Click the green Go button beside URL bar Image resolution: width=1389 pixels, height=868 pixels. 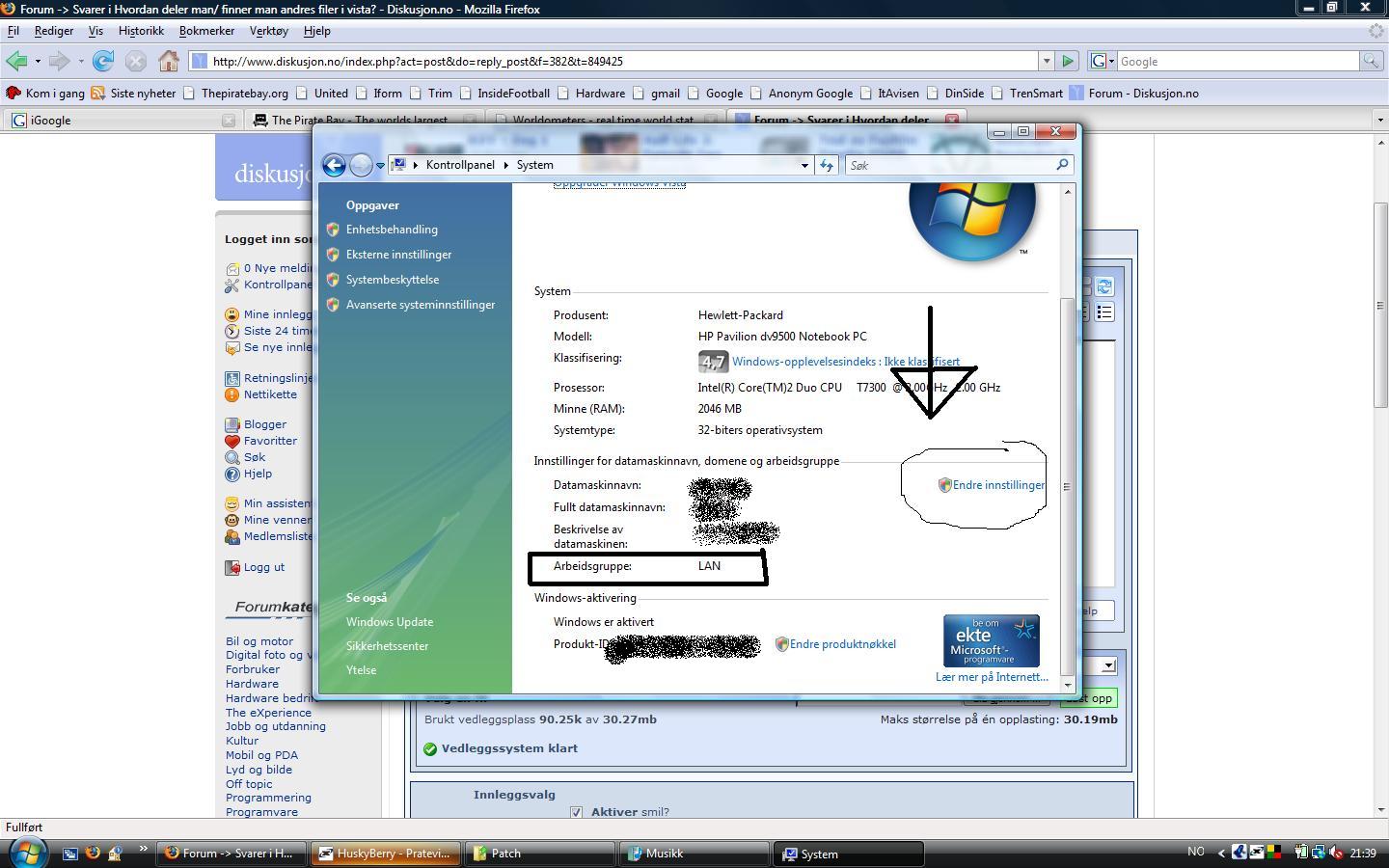1068,61
